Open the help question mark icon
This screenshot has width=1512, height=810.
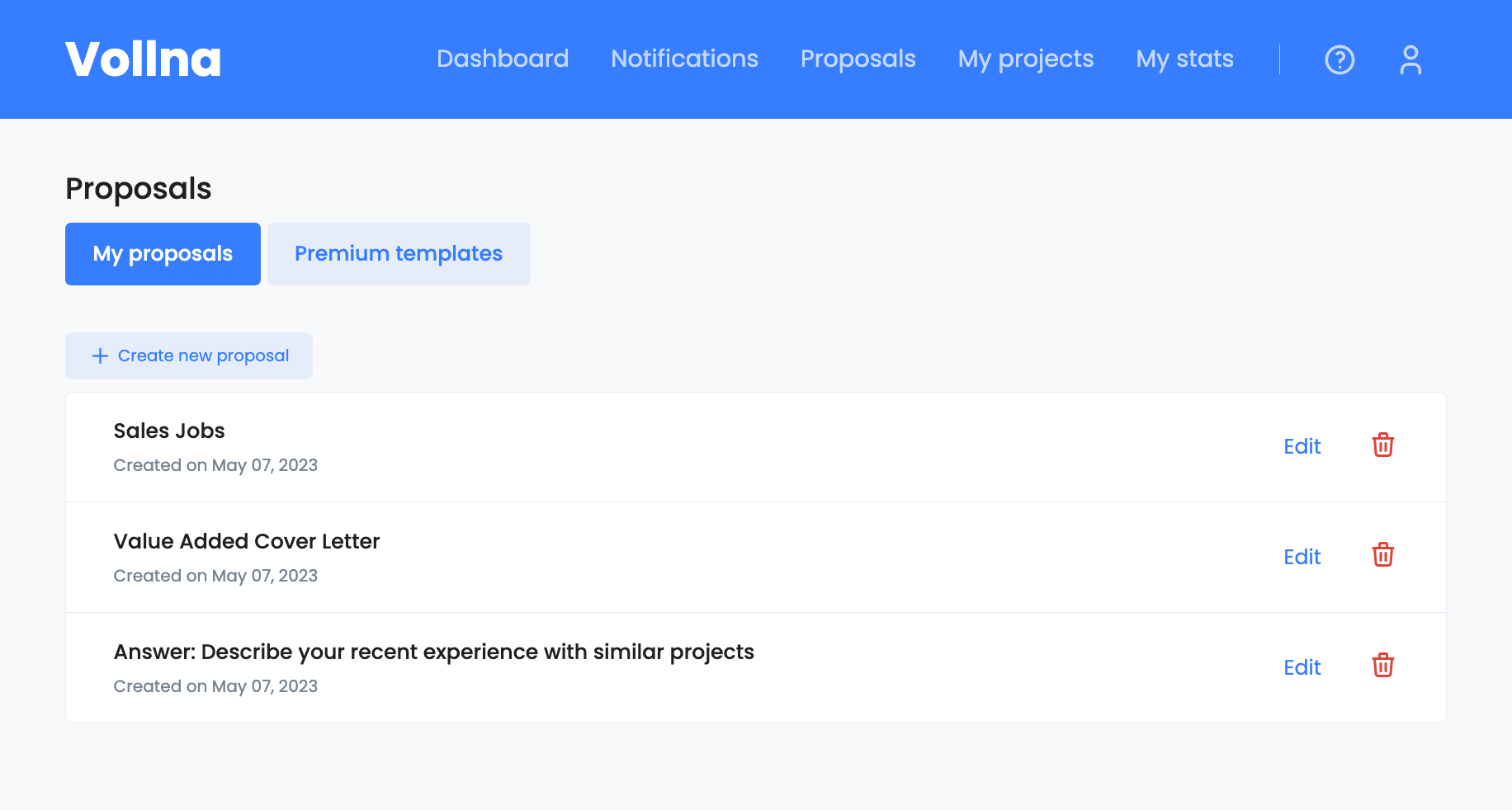tap(1340, 59)
